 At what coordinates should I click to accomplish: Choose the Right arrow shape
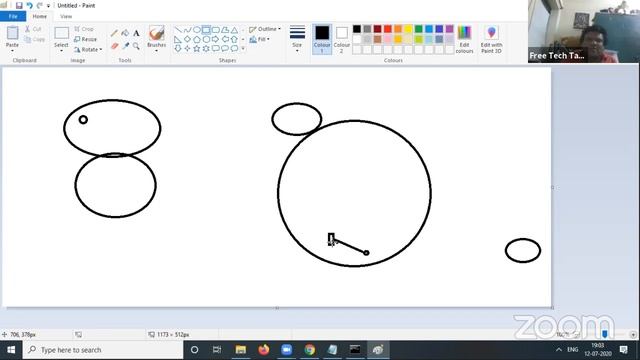[216, 39]
